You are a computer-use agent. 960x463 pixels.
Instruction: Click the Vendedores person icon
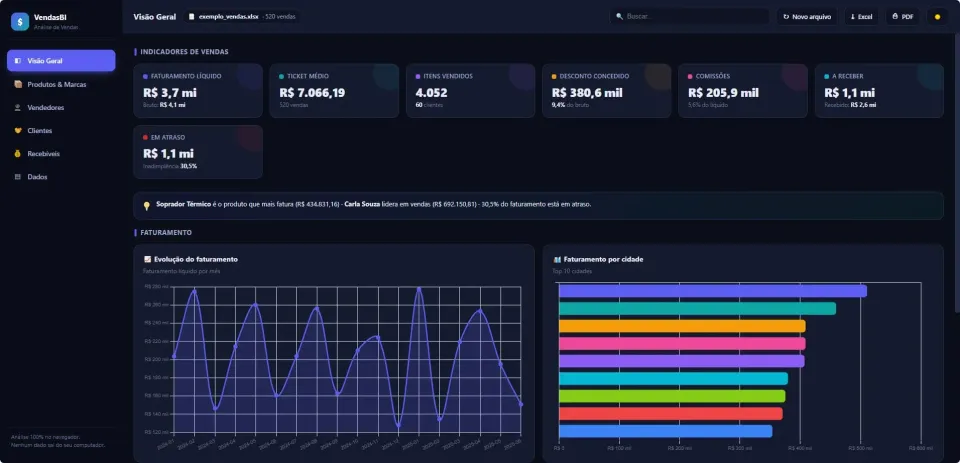(18, 108)
